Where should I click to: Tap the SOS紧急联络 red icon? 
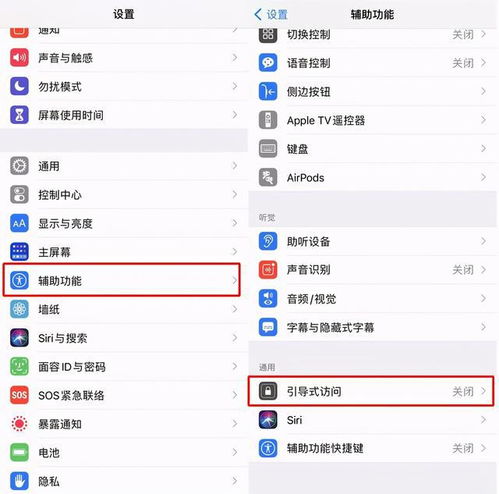point(19,395)
